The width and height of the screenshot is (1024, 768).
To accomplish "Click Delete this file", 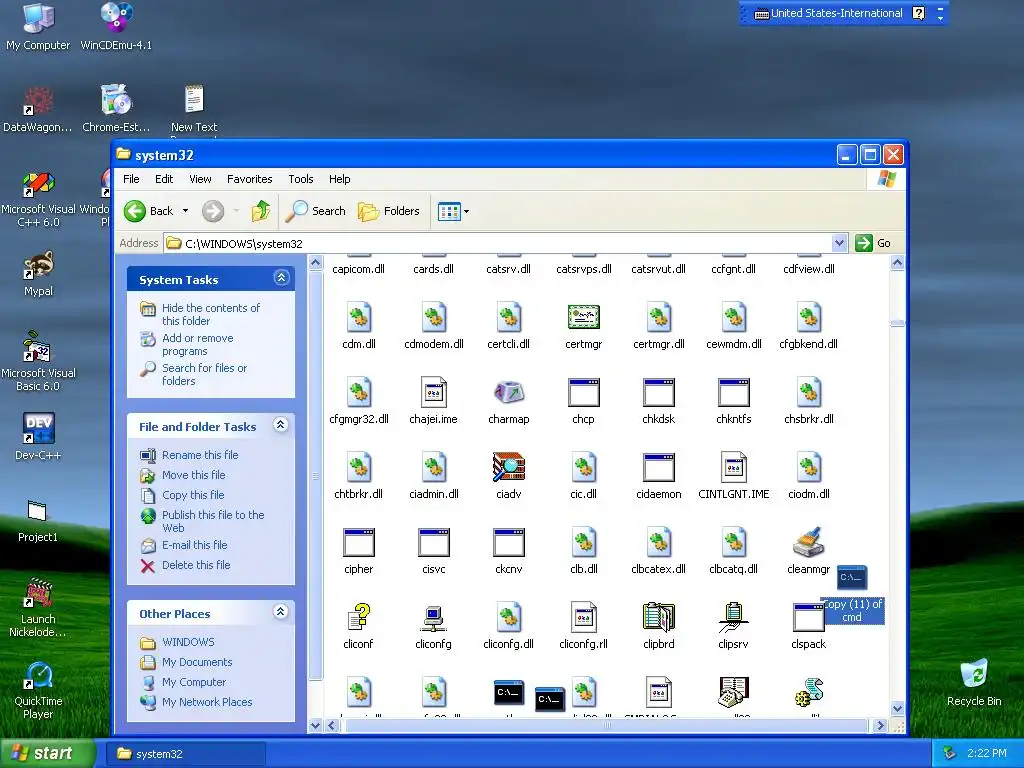I will [196, 565].
